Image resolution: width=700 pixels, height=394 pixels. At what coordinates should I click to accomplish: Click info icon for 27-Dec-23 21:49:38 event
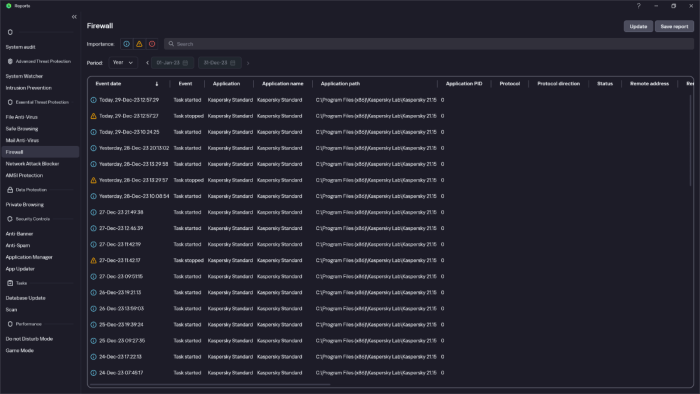93,212
